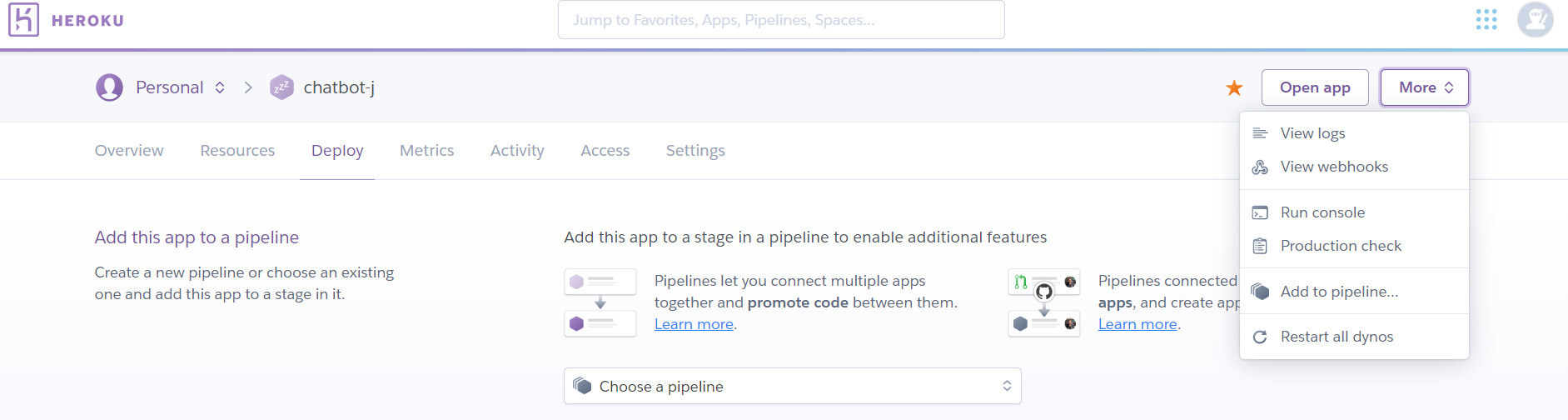Select View logs from the menu
This screenshot has height=420, width=1568.
pos(1312,133)
